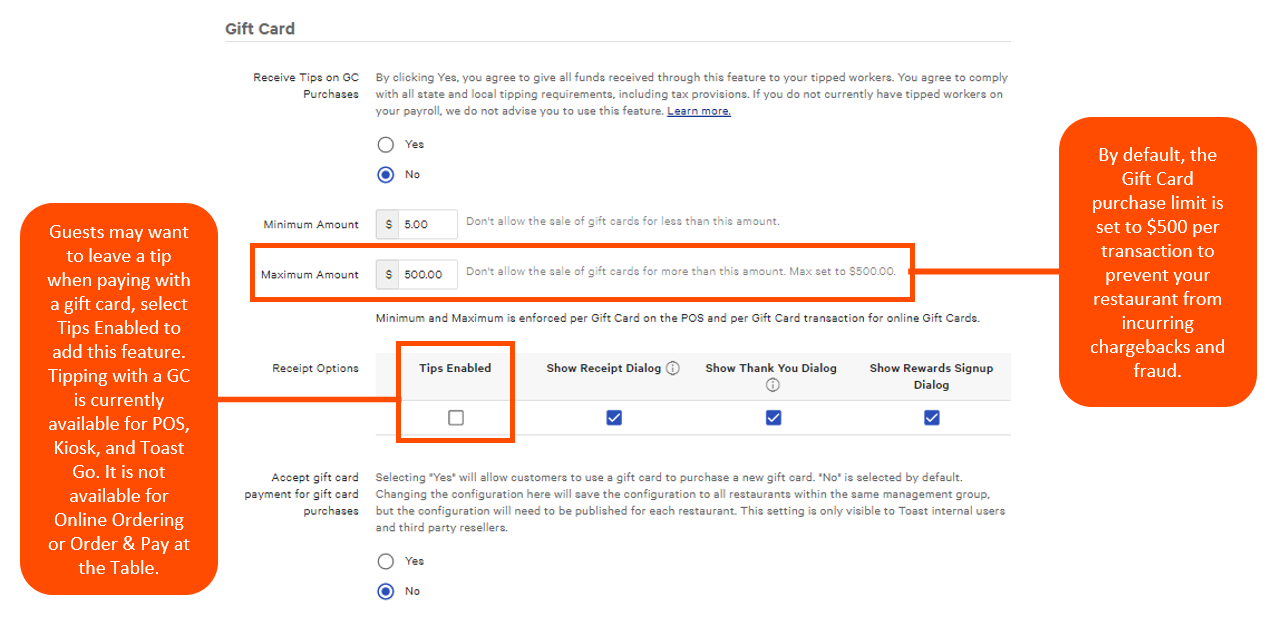This screenshot has height=620, width=1272.
Task: Click the dollar sign prefix for Minimum Amount
Action: click(389, 224)
